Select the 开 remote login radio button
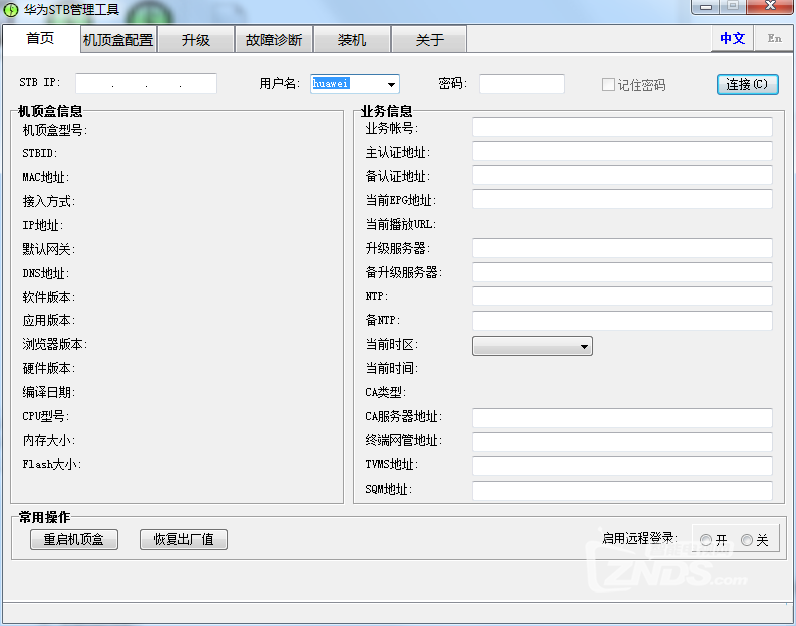The height and width of the screenshot is (626, 796). pyautogui.click(x=706, y=540)
